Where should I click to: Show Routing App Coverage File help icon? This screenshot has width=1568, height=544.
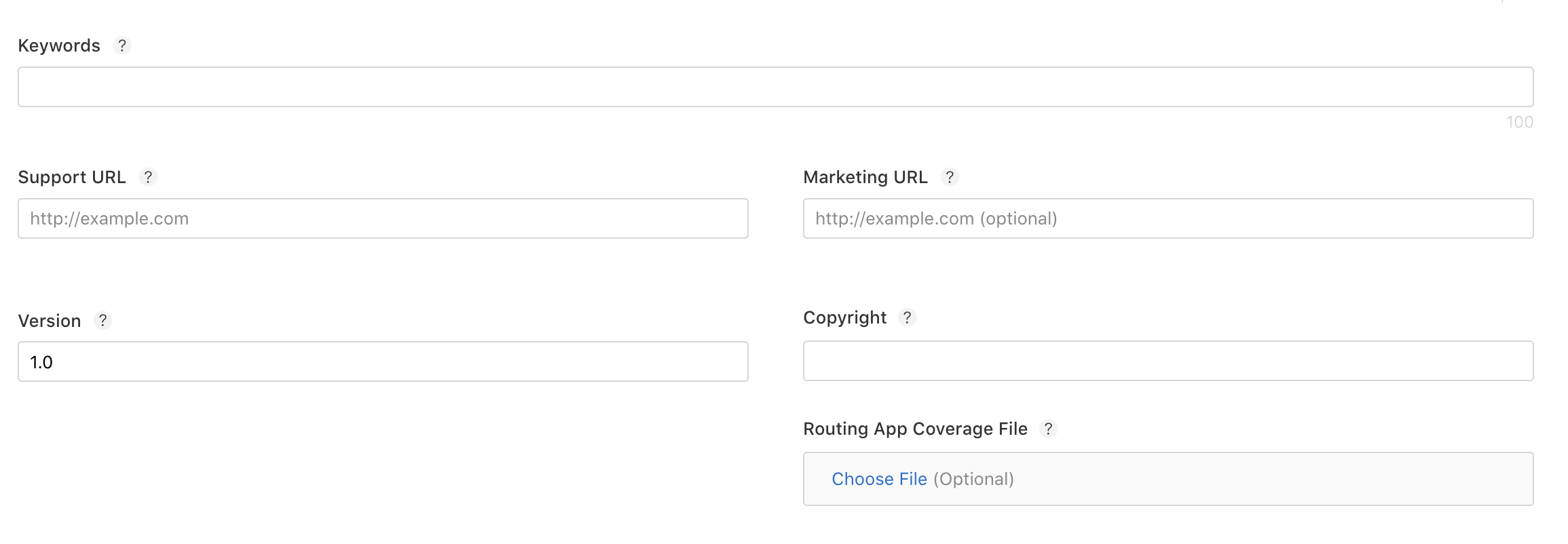point(1048,429)
